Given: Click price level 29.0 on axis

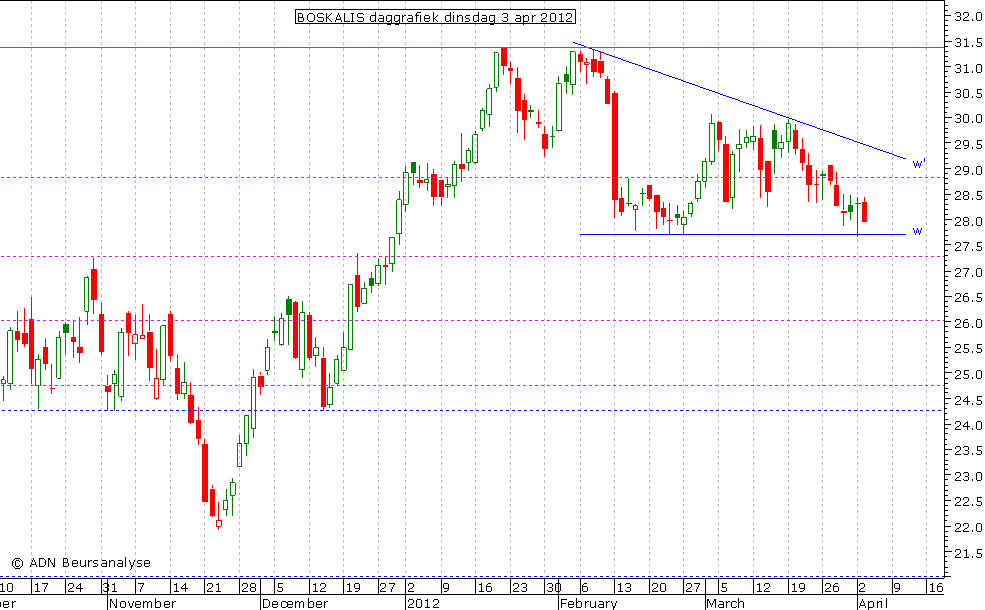Looking at the screenshot, I should 968,170.
